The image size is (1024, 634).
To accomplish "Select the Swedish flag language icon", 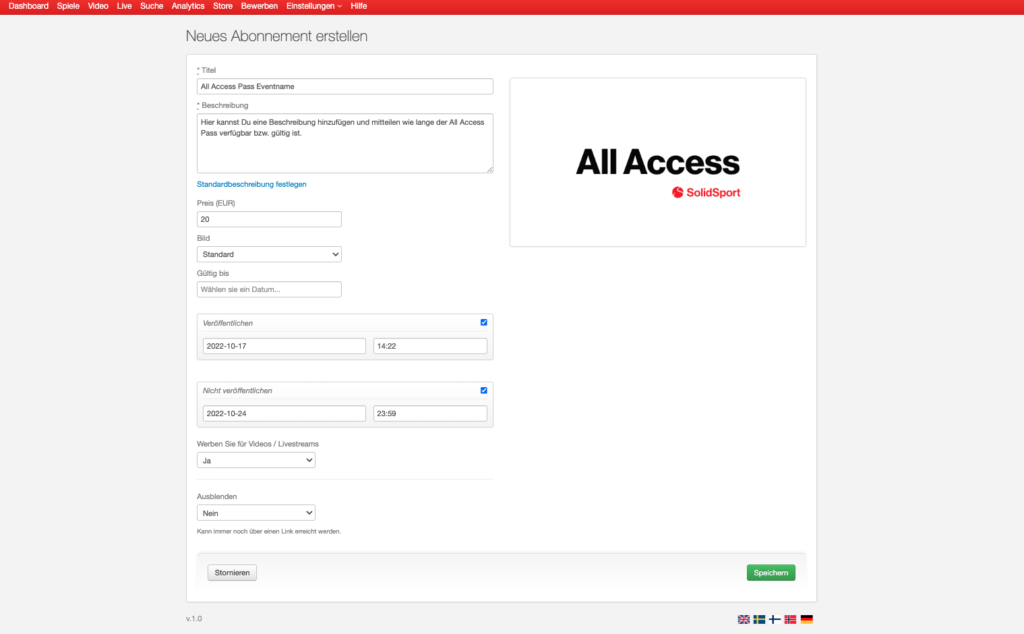I will (x=759, y=619).
